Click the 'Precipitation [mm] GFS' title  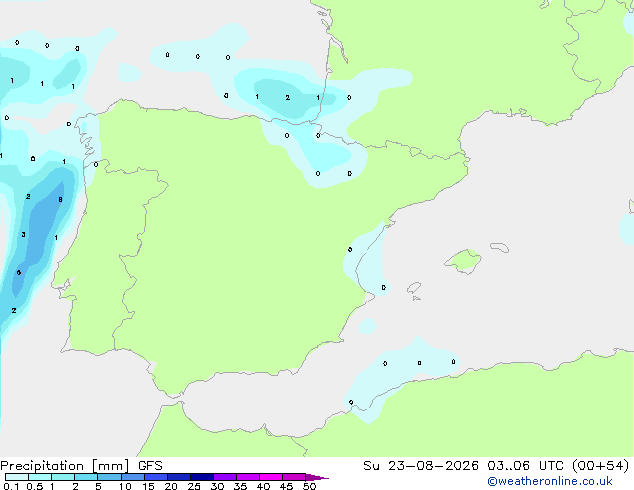(81, 466)
